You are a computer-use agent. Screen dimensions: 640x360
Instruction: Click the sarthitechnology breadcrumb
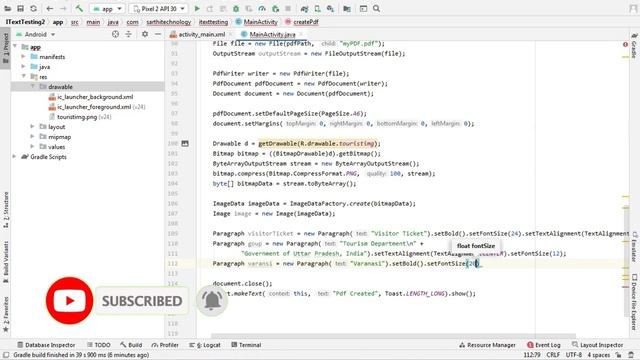pos(169,22)
